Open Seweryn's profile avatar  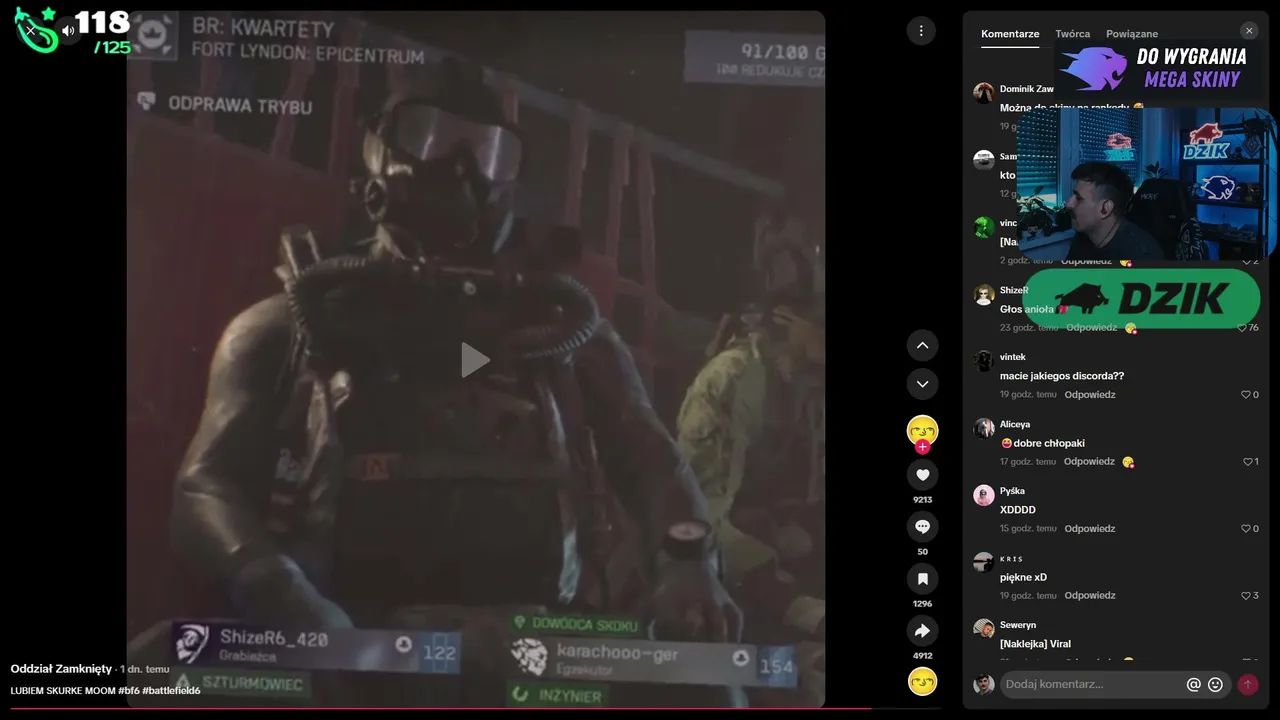pos(984,629)
